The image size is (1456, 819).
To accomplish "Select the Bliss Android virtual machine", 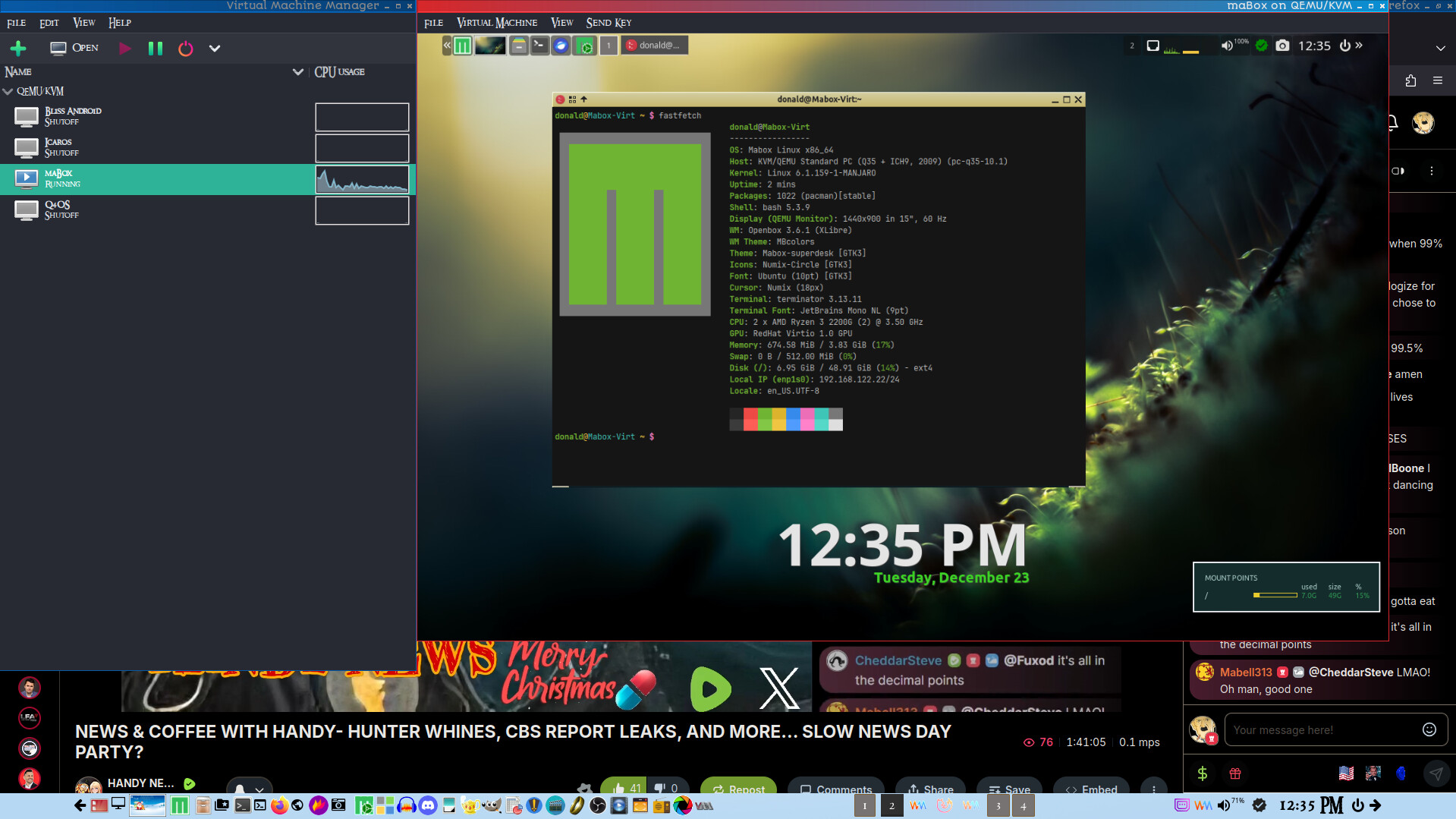I will 73,116.
